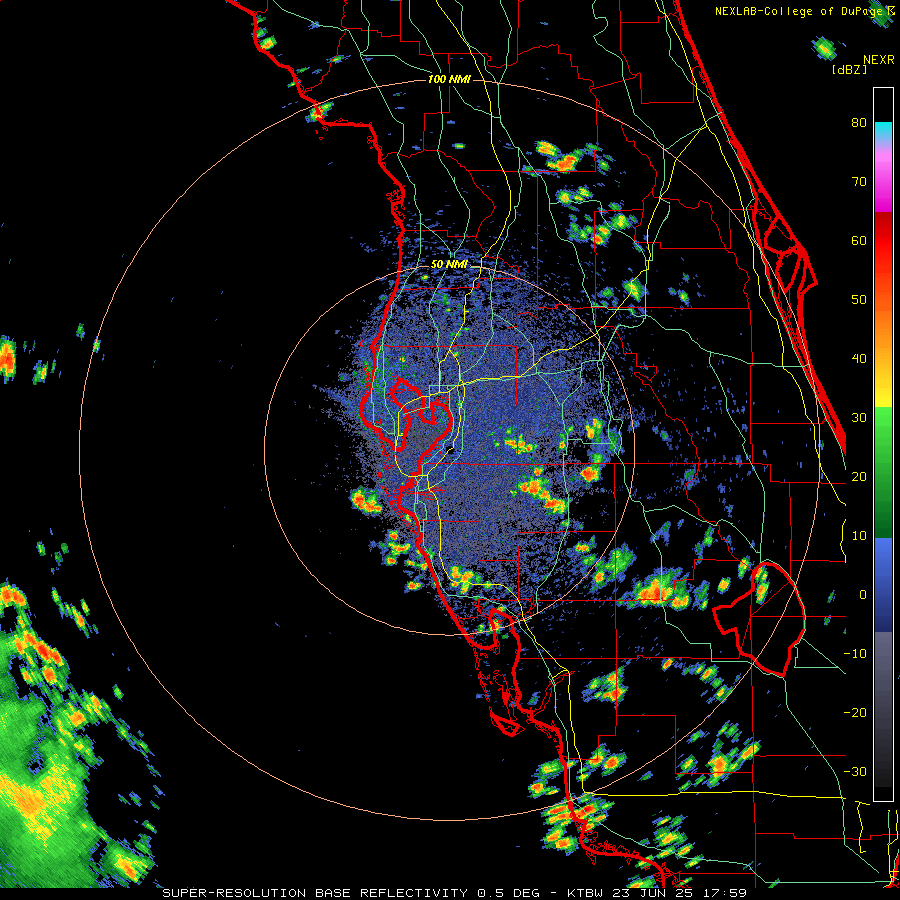The image size is (900, 900).
Task: Click the "SUPER-RESOLUTION BASE REFLECTIVITY" caption text
Action: [x=315, y=893]
